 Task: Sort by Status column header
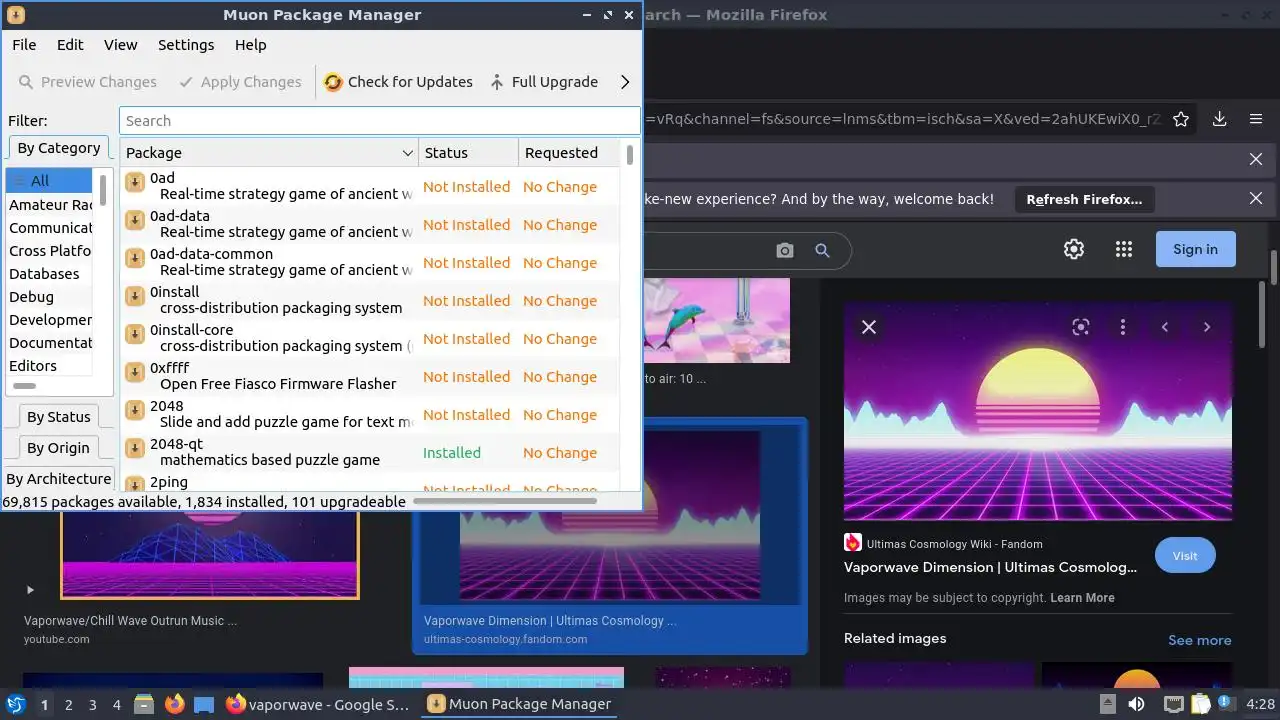click(468, 153)
